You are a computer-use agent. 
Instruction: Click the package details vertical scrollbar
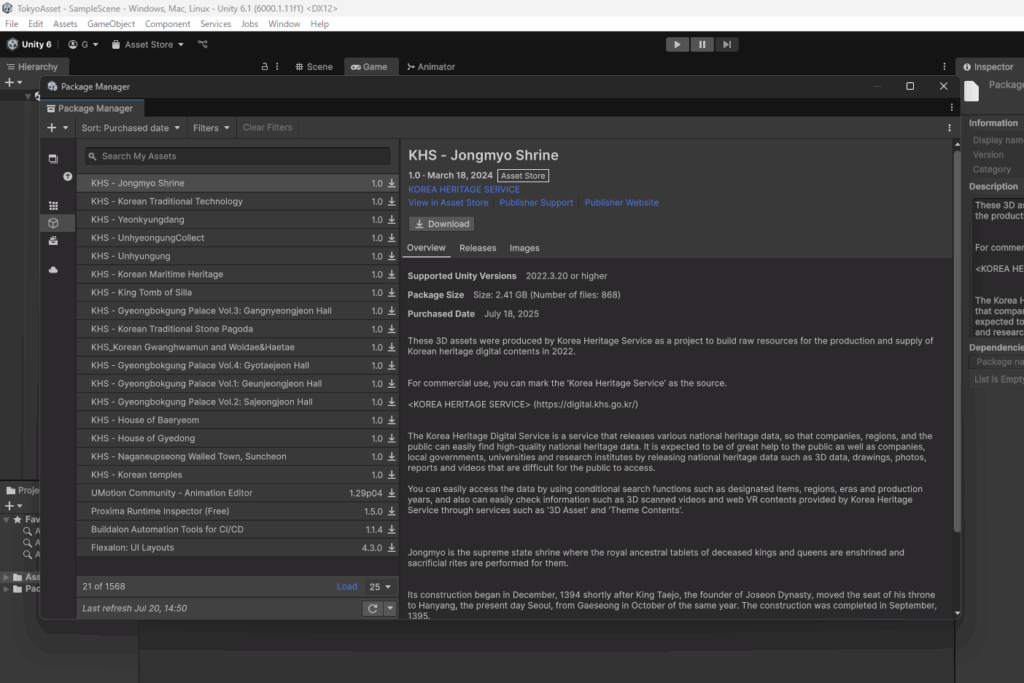957,342
